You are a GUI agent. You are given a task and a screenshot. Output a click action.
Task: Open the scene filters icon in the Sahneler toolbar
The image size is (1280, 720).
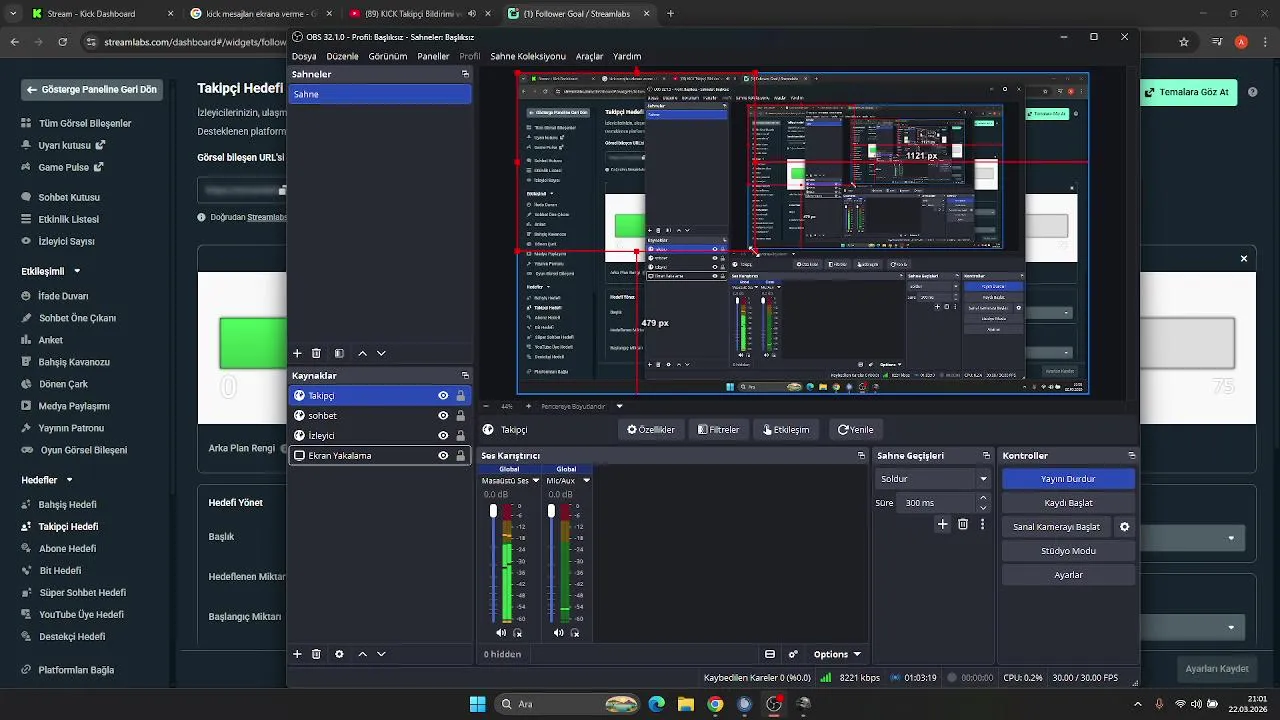339,353
